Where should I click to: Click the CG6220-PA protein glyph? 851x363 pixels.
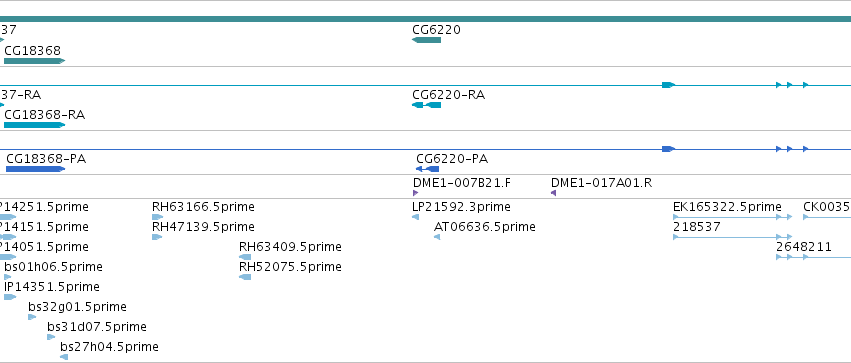428,169
